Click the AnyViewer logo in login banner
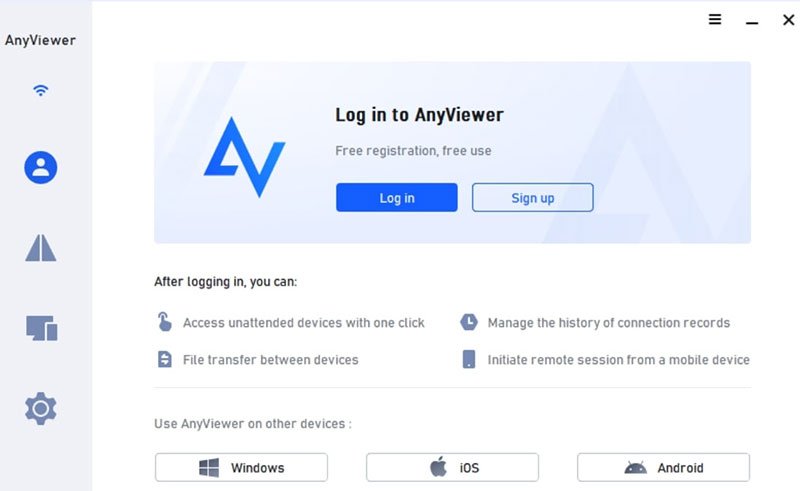 [244, 157]
